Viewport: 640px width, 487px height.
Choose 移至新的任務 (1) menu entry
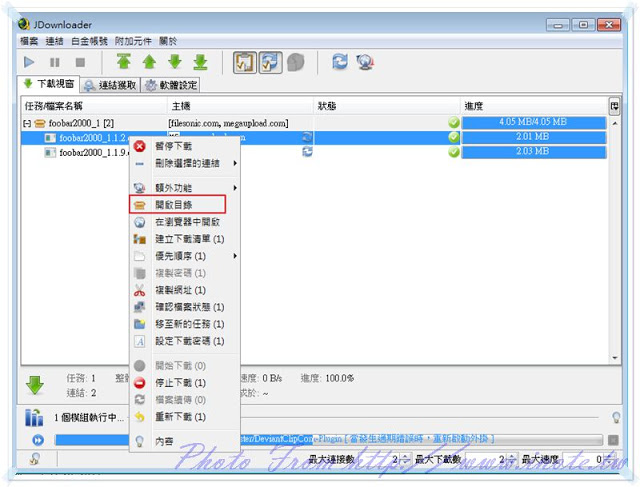coord(184,324)
